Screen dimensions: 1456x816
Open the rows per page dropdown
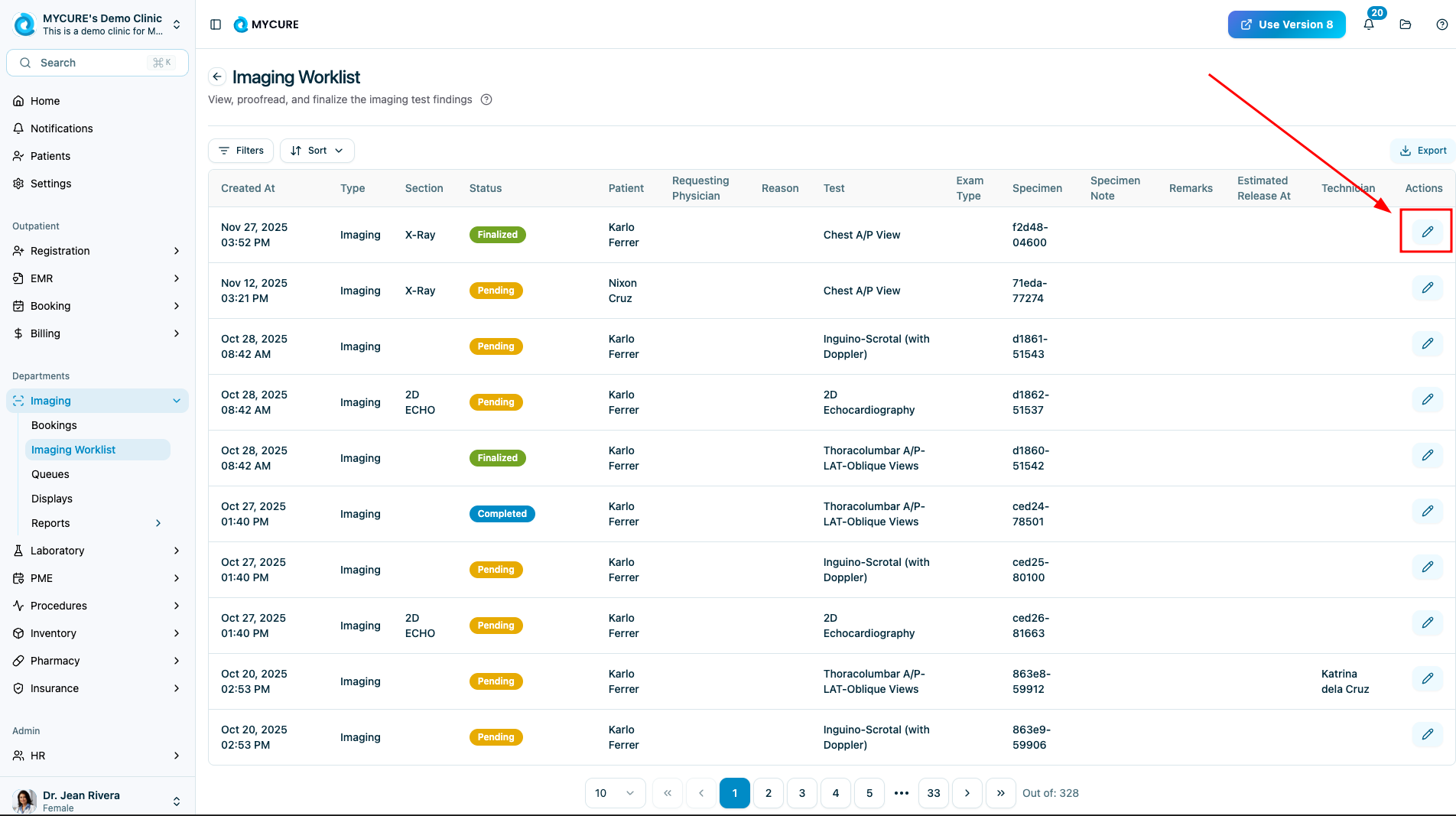615,793
